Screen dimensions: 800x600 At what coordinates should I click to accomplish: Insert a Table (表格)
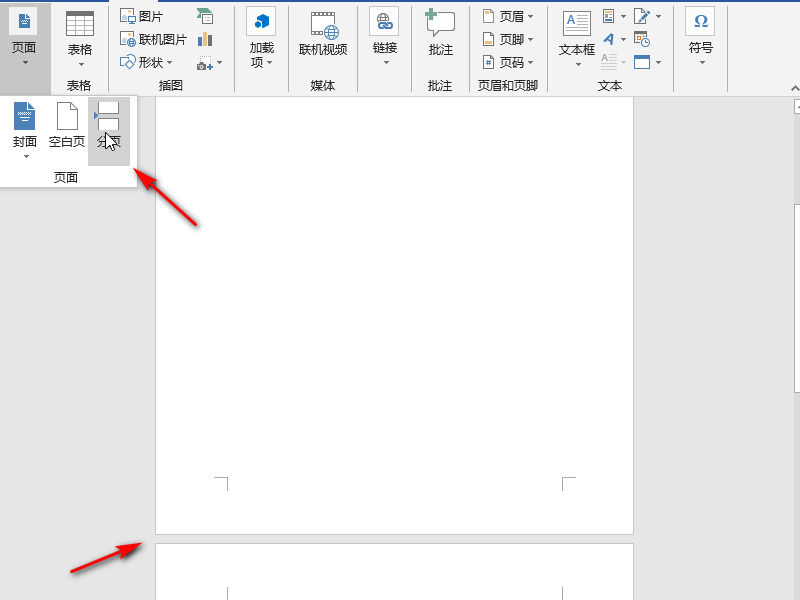(x=80, y=39)
